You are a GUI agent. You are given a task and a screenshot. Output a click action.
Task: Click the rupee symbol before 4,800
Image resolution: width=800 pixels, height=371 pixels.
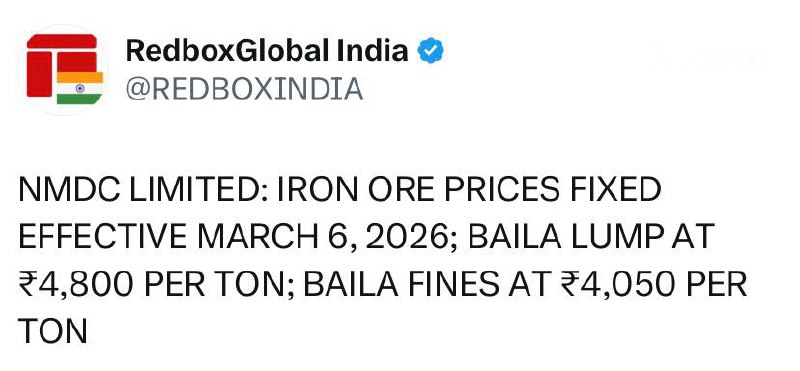26,285
